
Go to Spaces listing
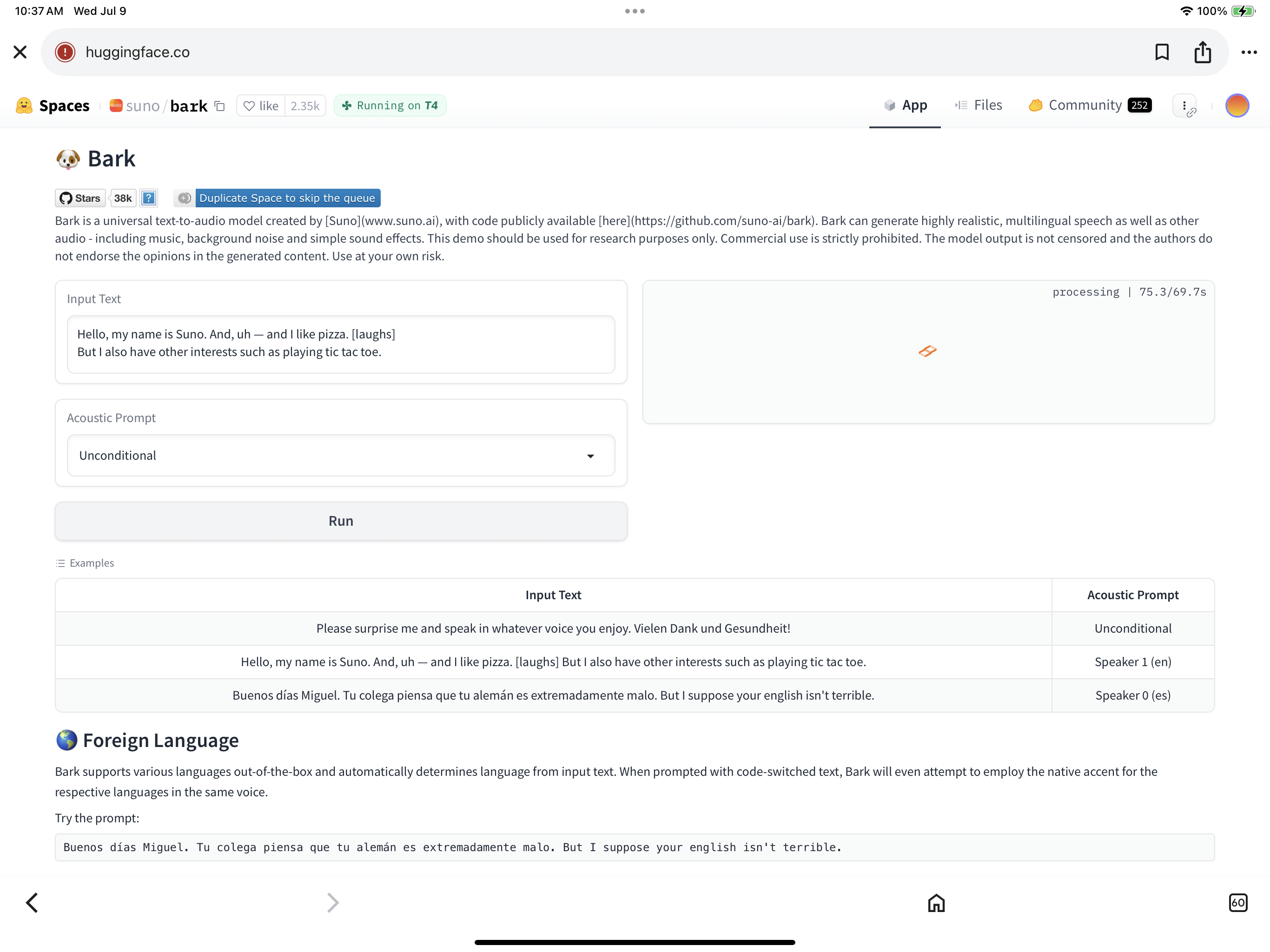coord(64,106)
